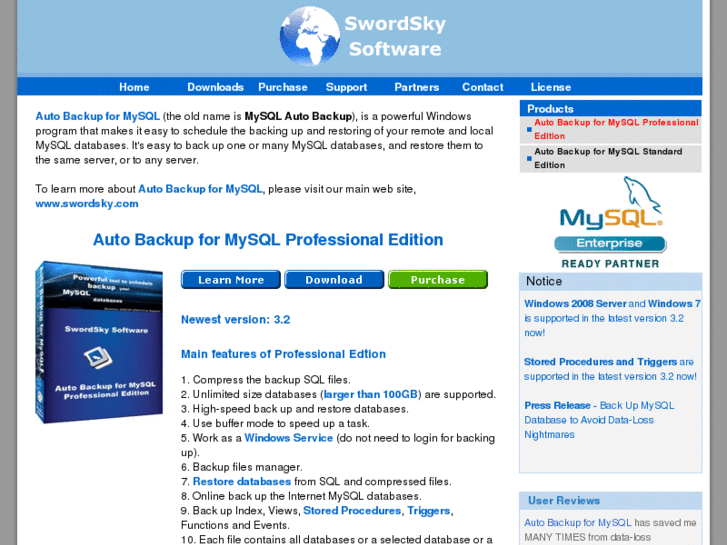
Task: Open the Support navigation item
Action: 346,87
